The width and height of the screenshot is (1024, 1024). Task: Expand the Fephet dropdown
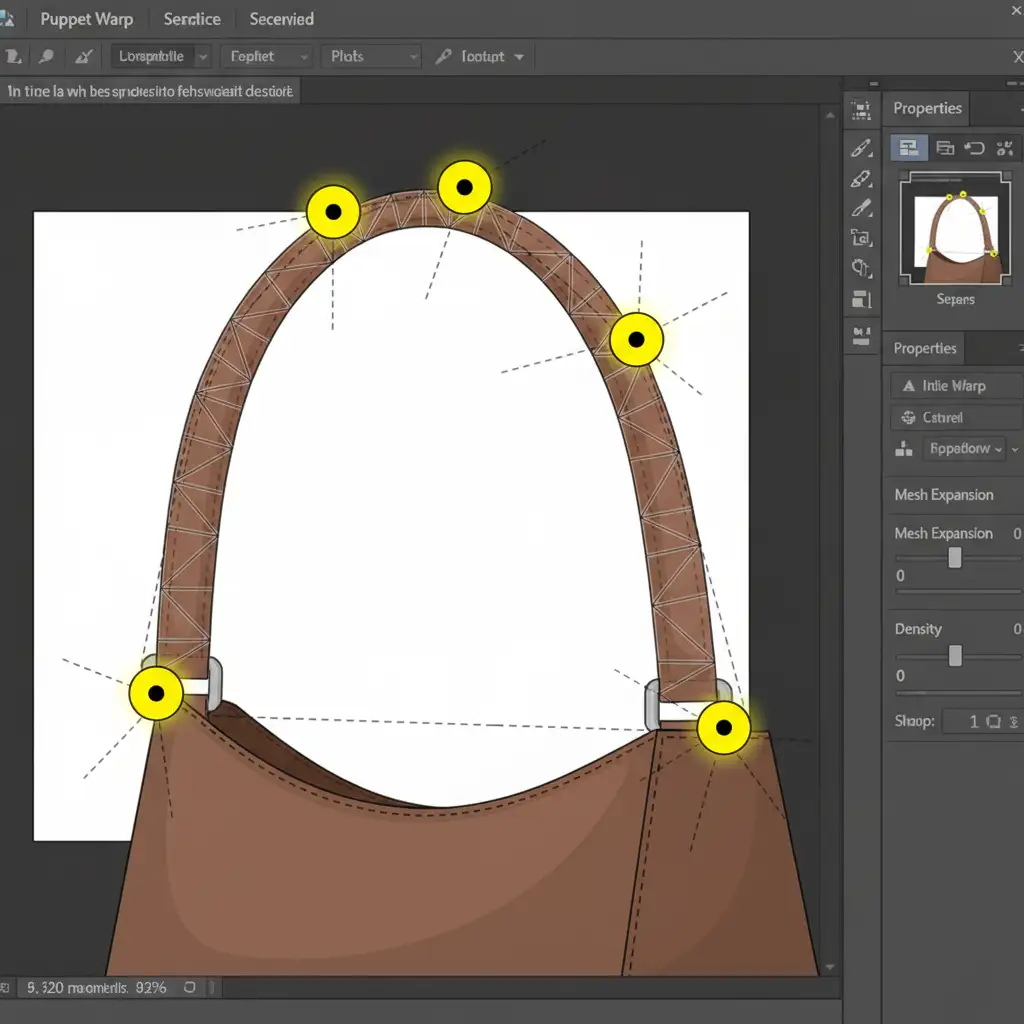(265, 57)
